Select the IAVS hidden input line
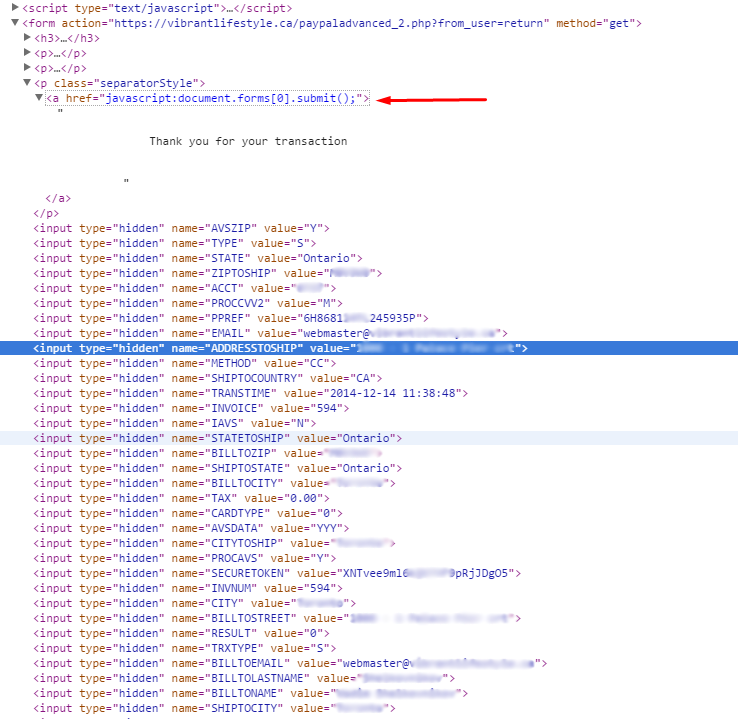The height and width of the screenshot is (719, 738). (175, 423)
